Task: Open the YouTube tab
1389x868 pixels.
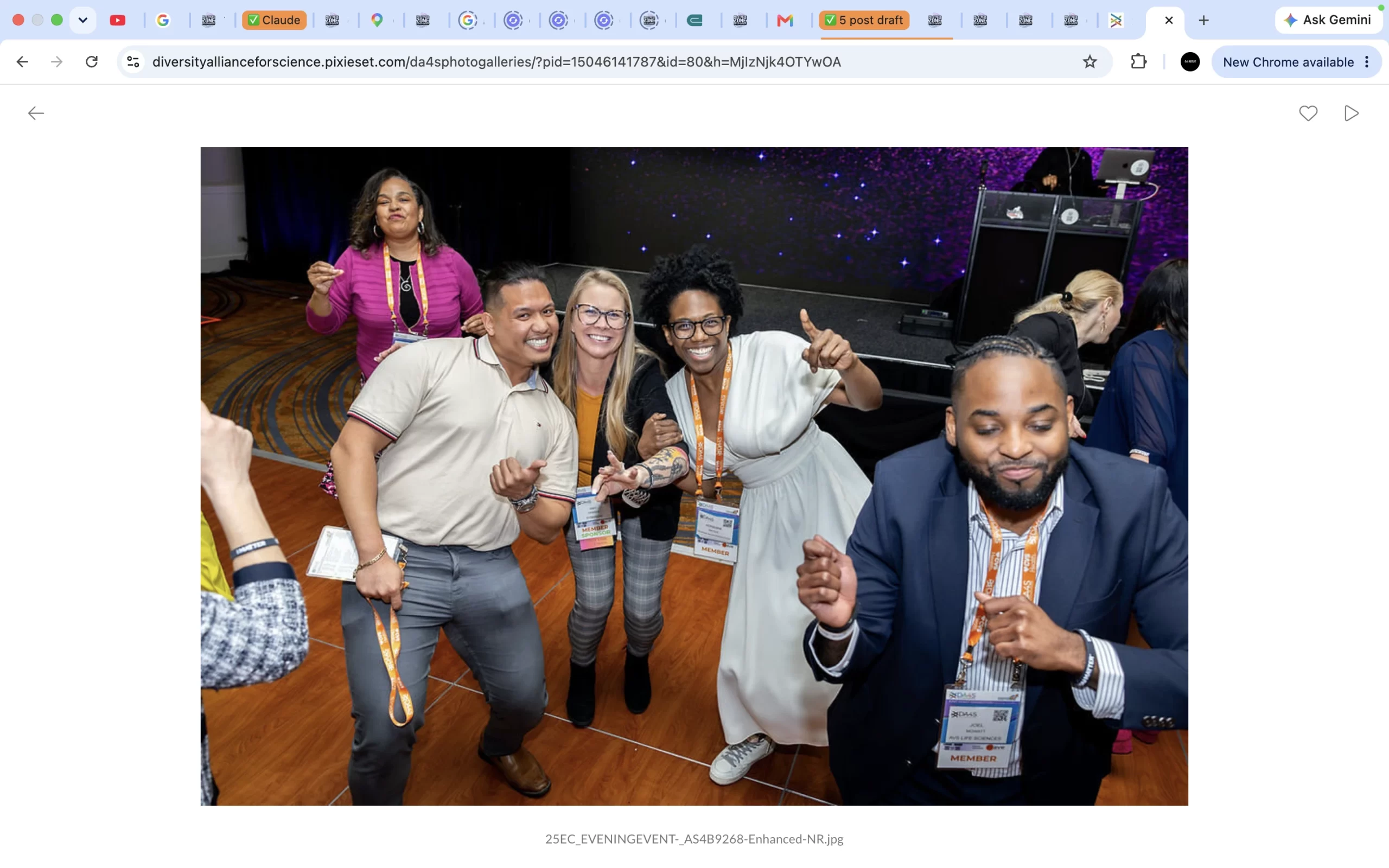Action: pos(118,20)
